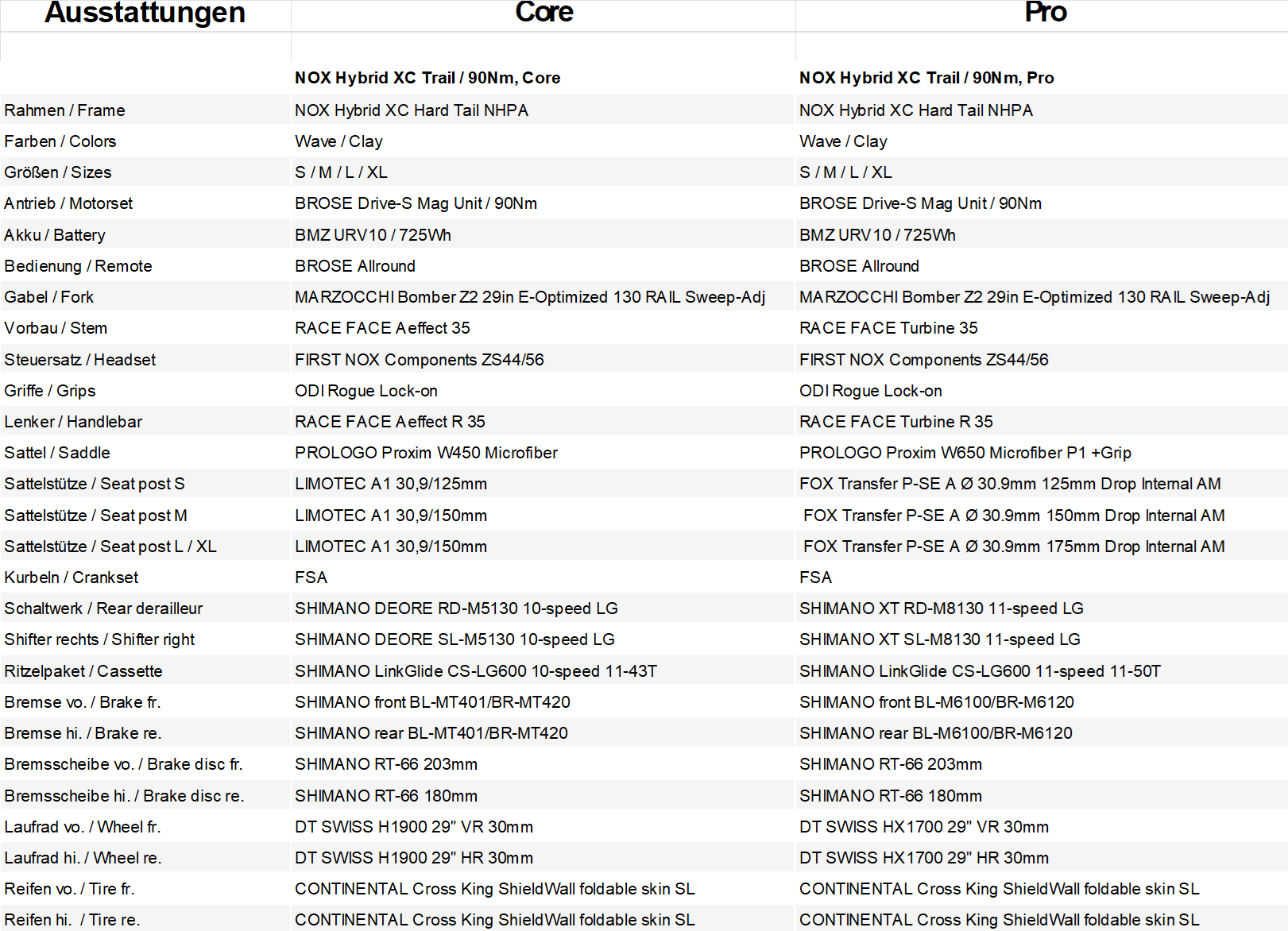Select Core cell PROLOGO Proxim W450 Microfiber
Image resolution: width=1288 pixels, height=931 pixels.
426,453
